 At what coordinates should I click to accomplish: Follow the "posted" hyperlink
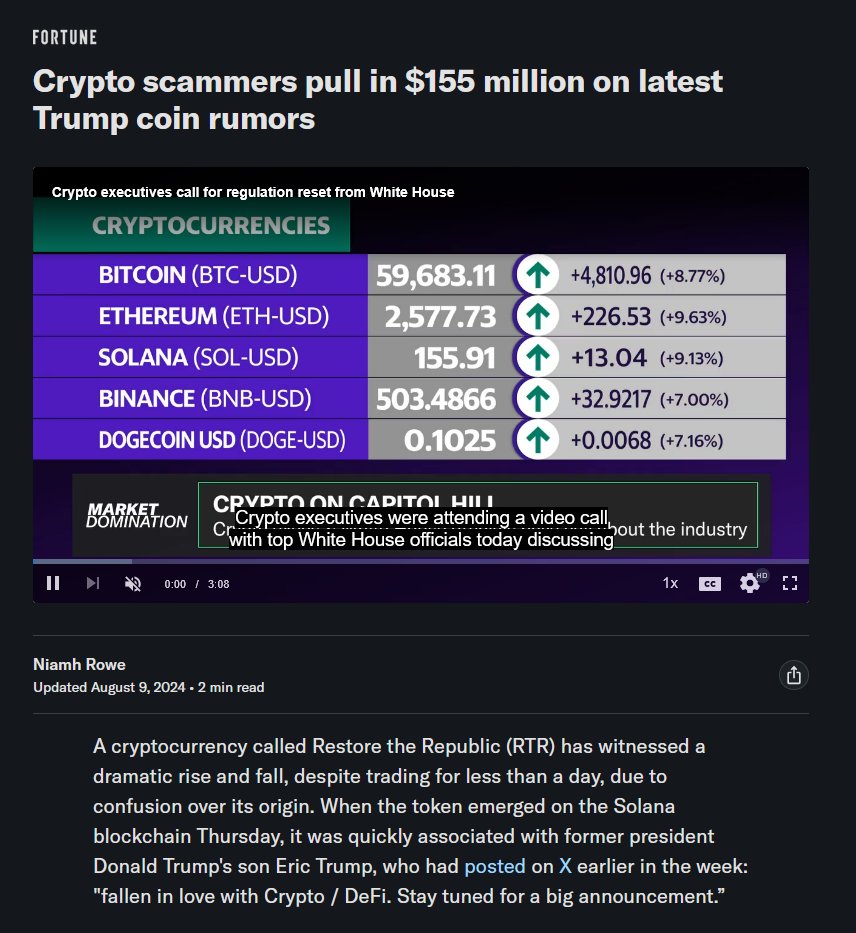point(494,866)
